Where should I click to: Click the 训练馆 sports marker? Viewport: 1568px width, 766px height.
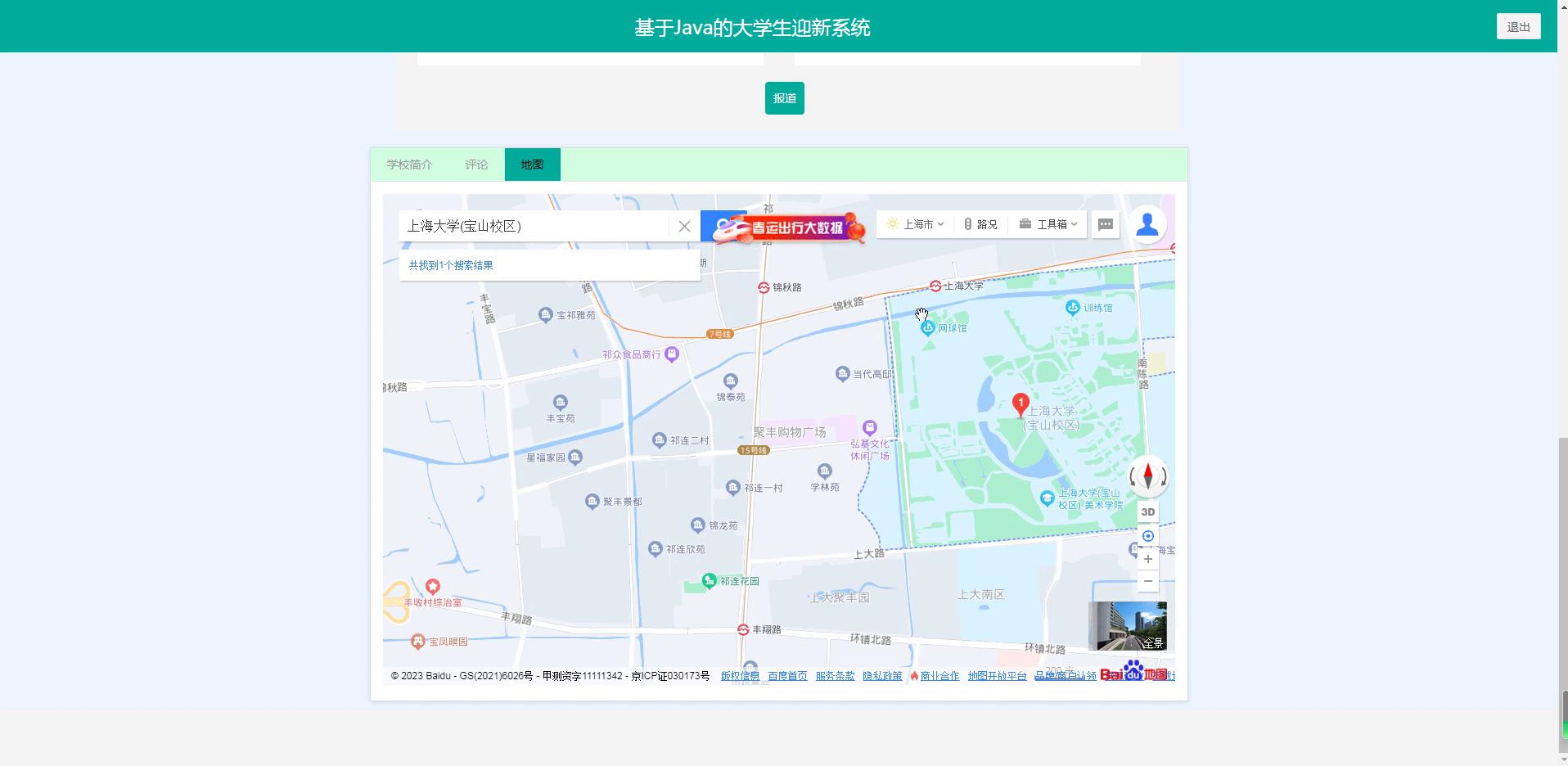tap(1072, 308)
